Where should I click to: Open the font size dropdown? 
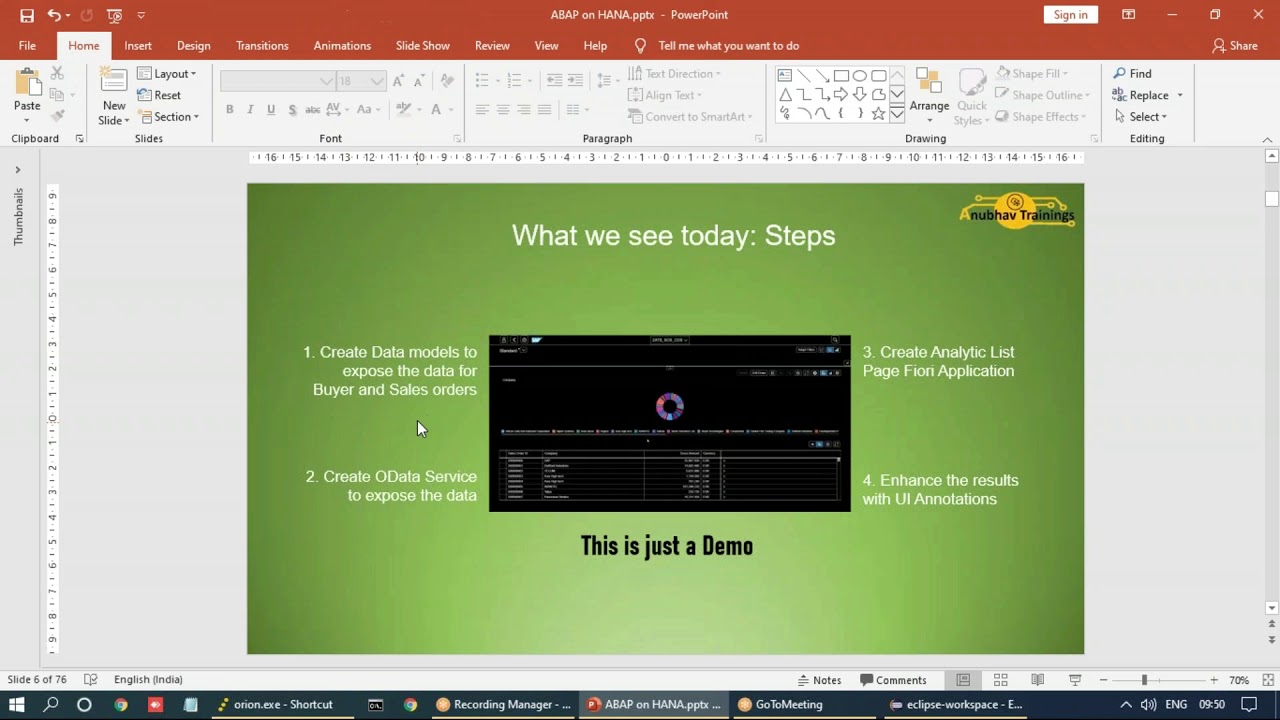pos(377,81)
